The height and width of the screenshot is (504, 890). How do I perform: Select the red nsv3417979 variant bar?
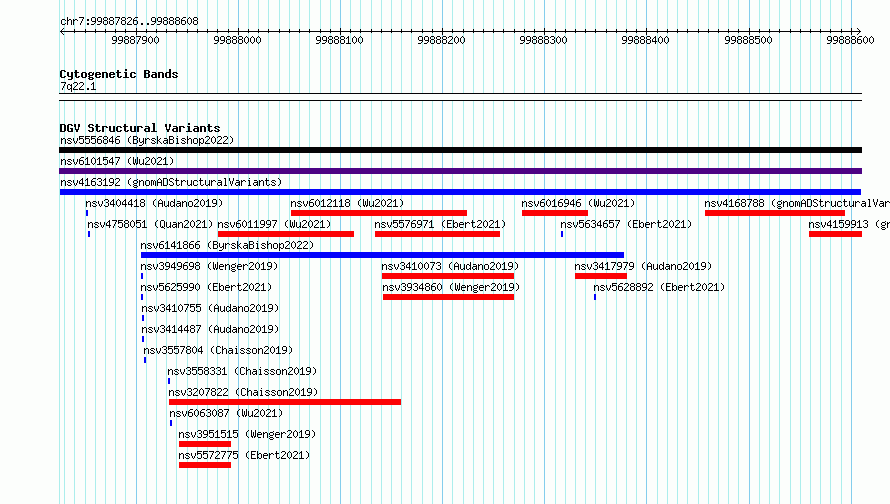[601, 276]
